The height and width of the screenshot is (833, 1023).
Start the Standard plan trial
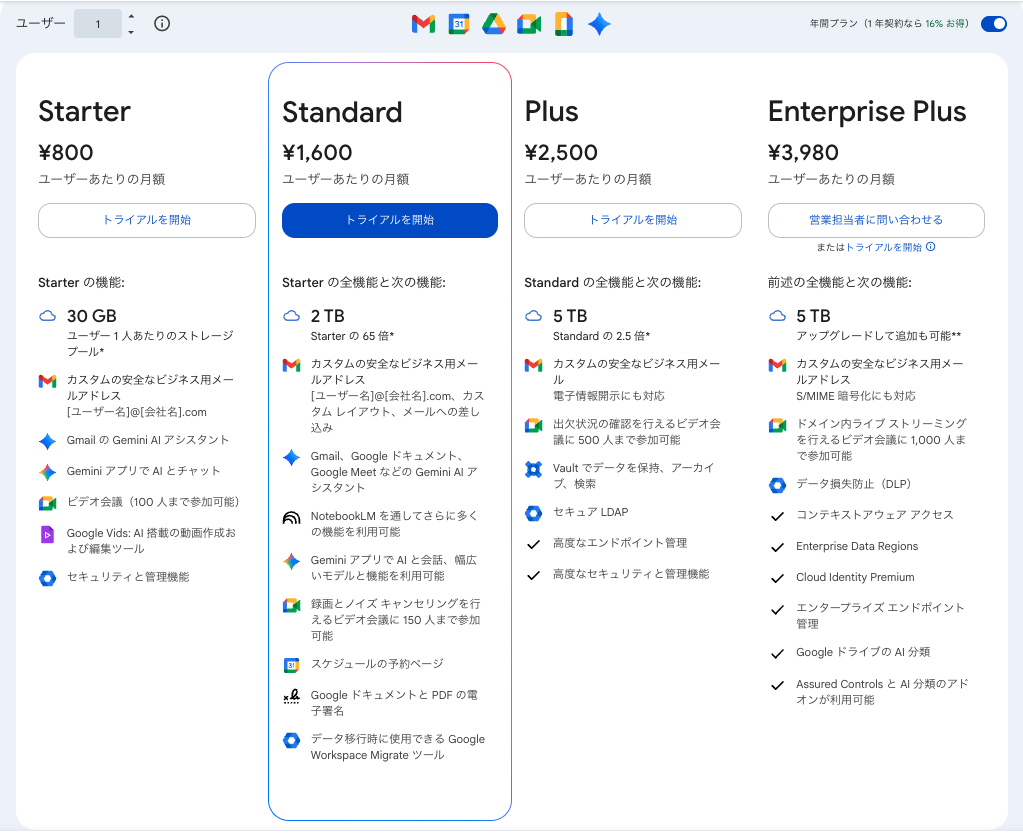click(x=389, y=220)
